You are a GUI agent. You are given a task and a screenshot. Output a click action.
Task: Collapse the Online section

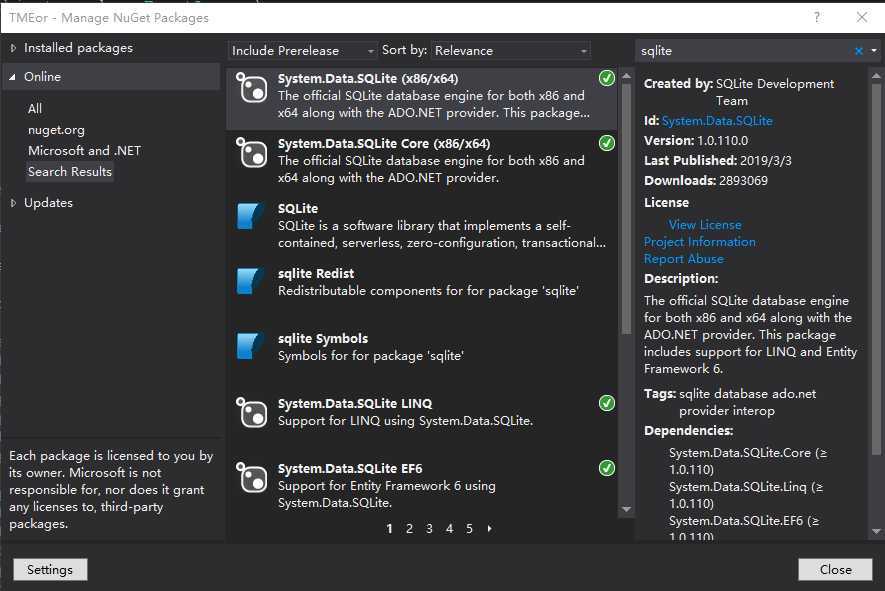[x=12, y=77]
